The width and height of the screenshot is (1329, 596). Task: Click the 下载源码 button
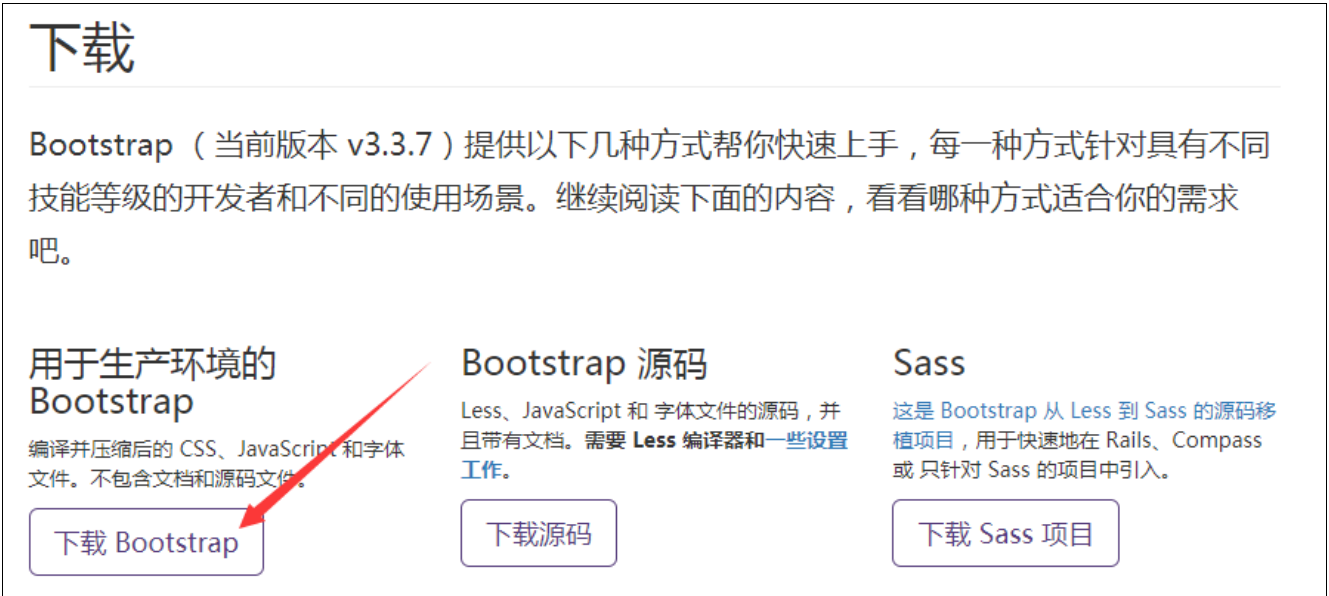point(538,533)
